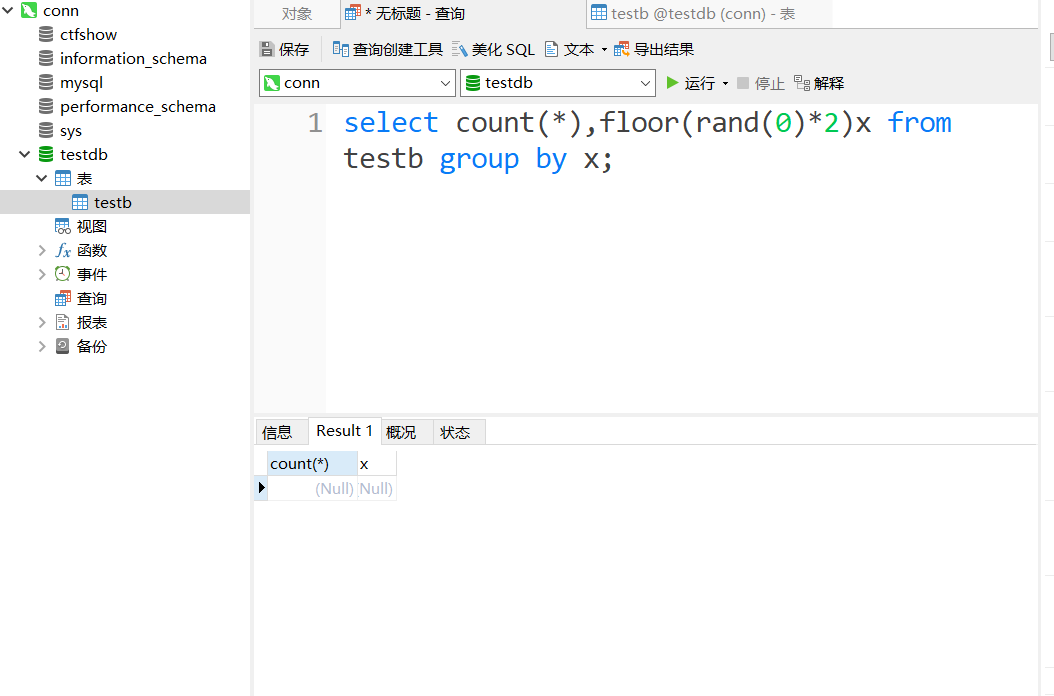
Task: Open the conn connection dropdown
Action: (x=445, y=83)
